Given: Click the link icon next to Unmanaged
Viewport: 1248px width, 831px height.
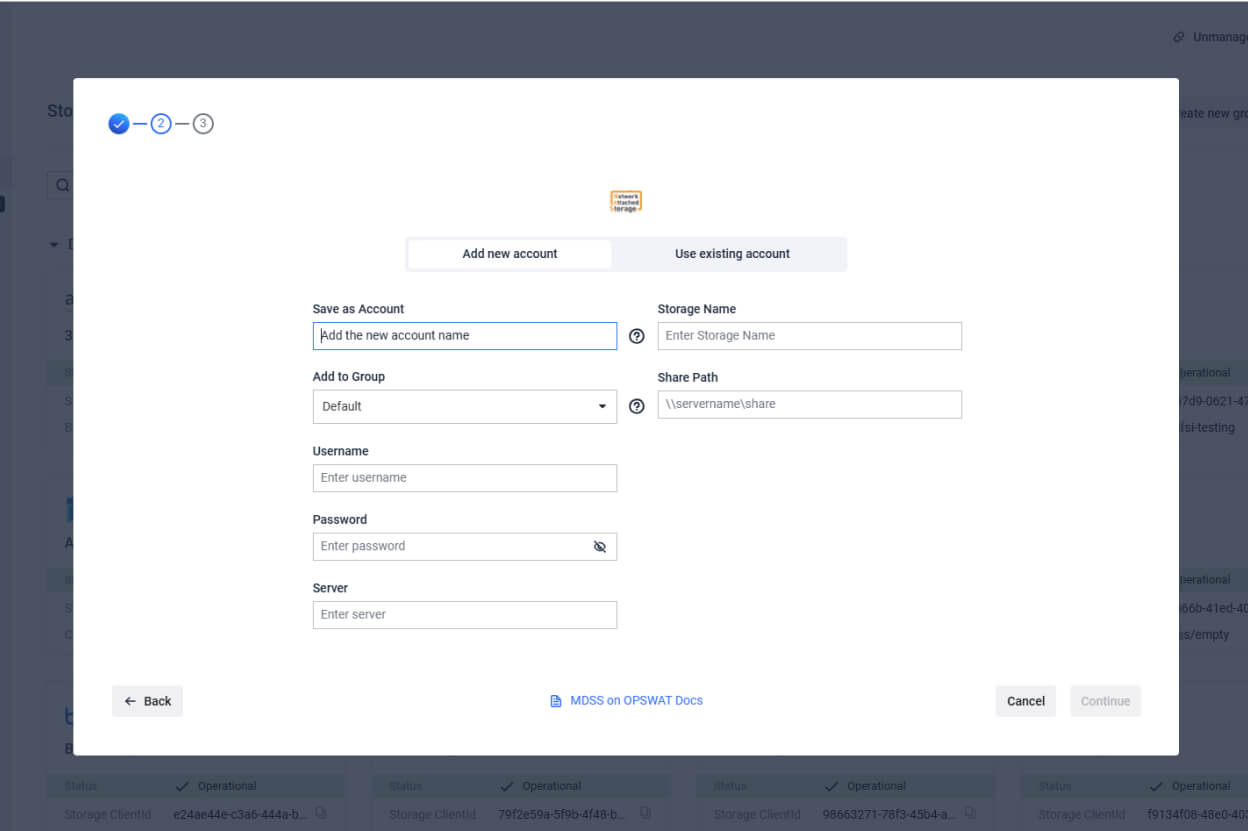Looking at the screenshot, I should point(1178,36).
